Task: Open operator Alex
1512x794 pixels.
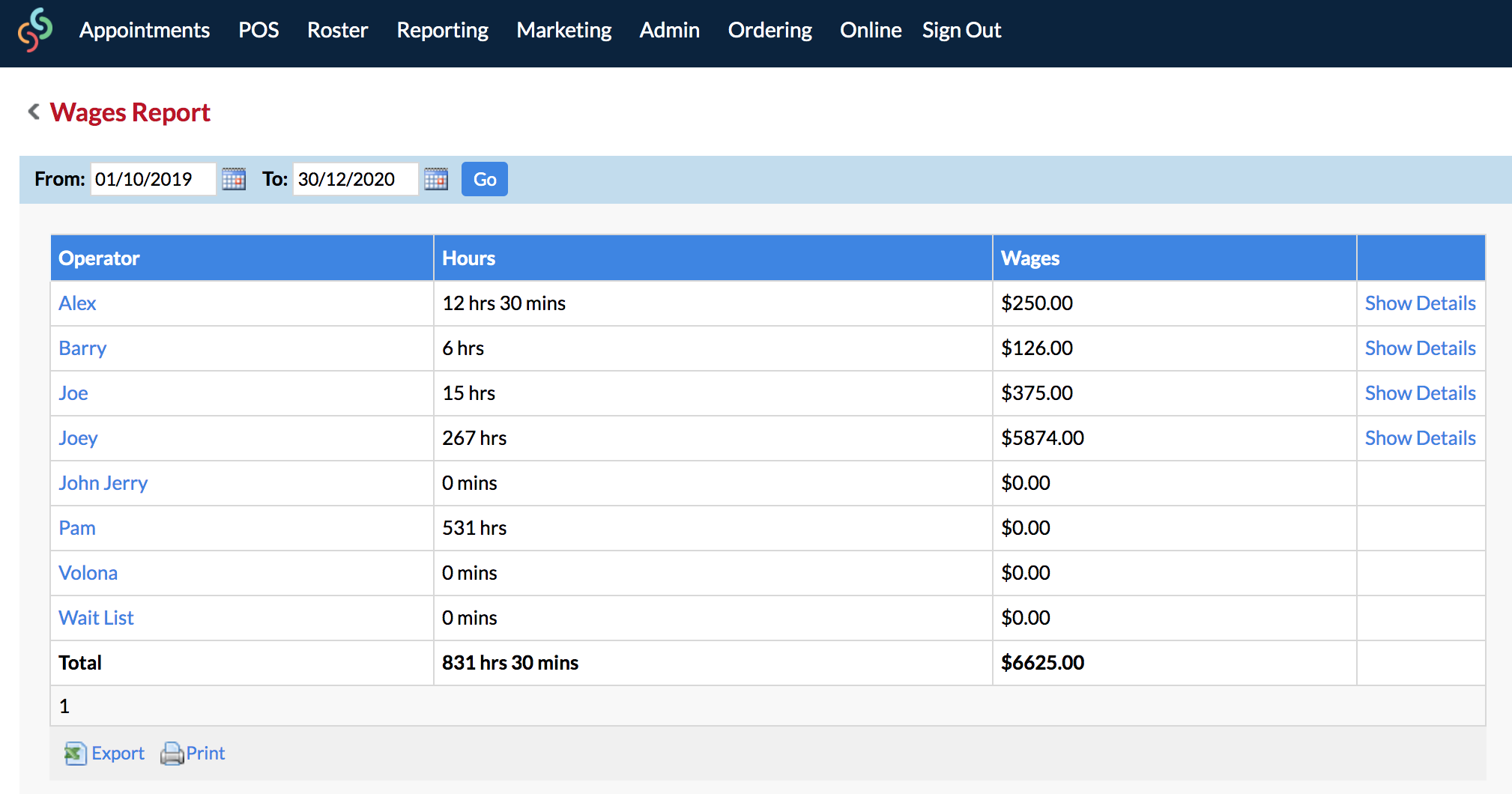Action: tap(77, 303)
